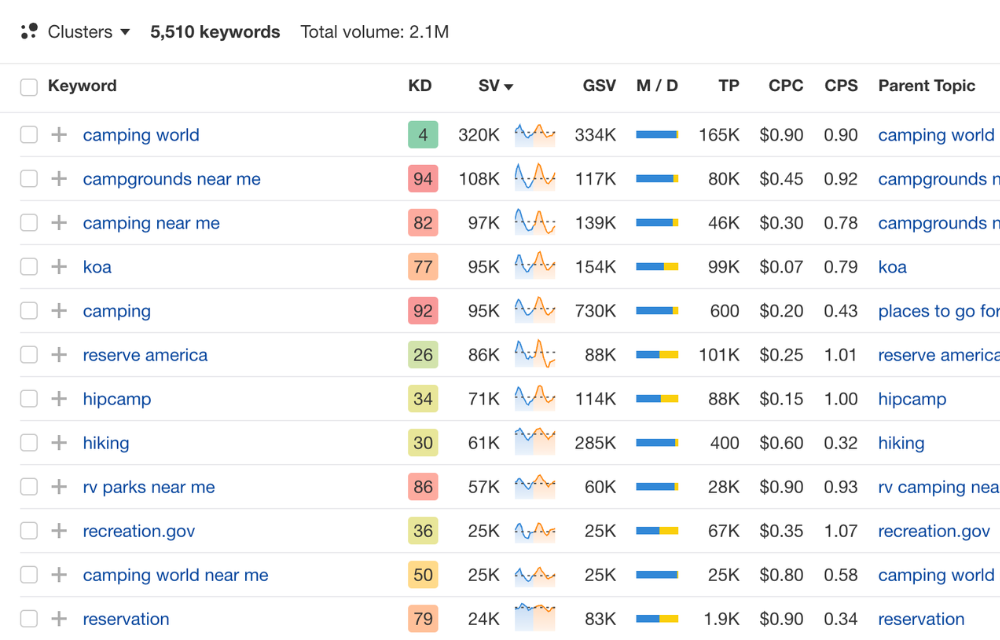The width and height of the screenshot is (1000, 640).
Task: Visit the koa Parent Topic link
Action: click(892, 267)
